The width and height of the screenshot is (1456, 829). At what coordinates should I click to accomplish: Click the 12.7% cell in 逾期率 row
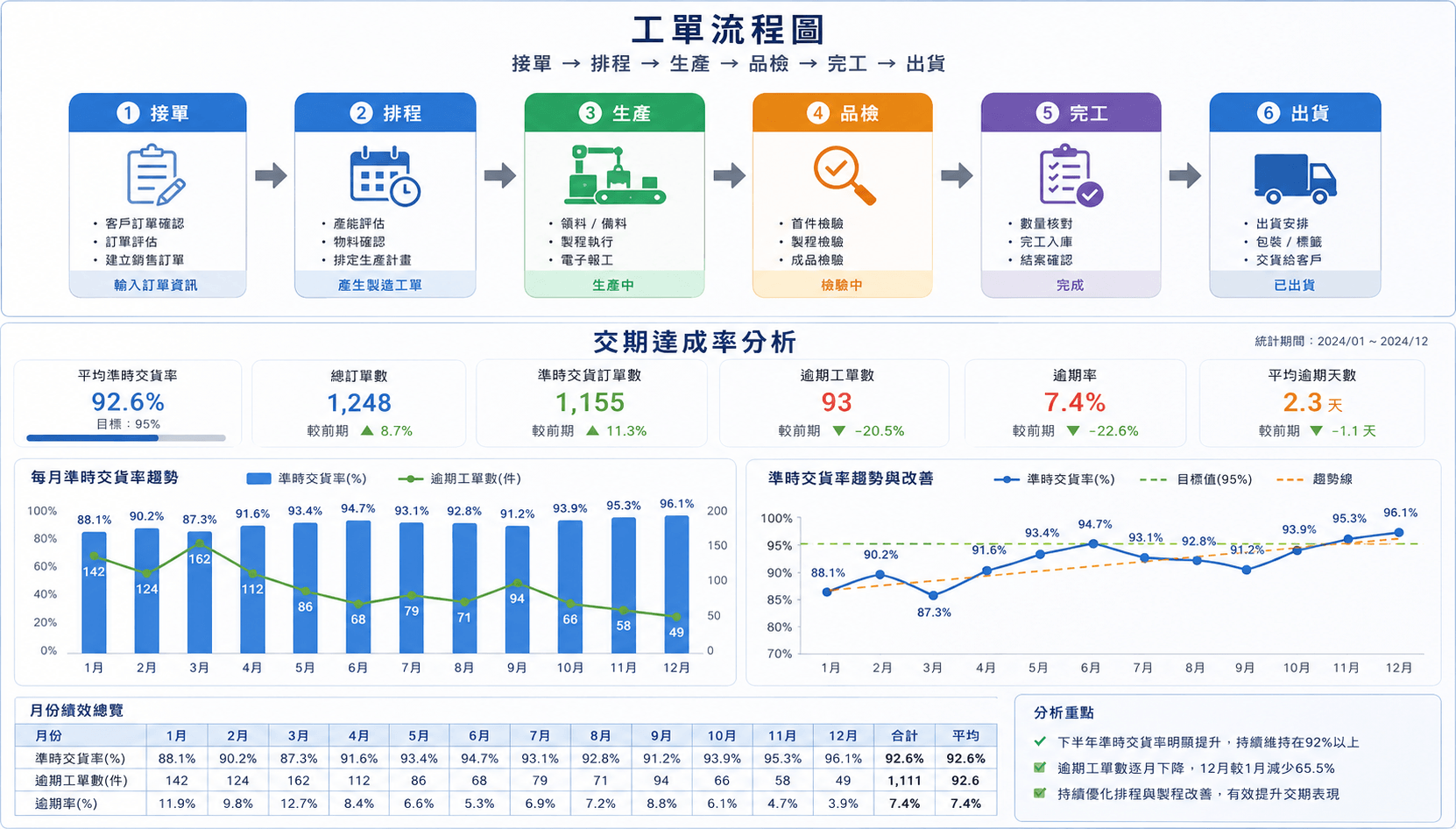pos(299,804)
